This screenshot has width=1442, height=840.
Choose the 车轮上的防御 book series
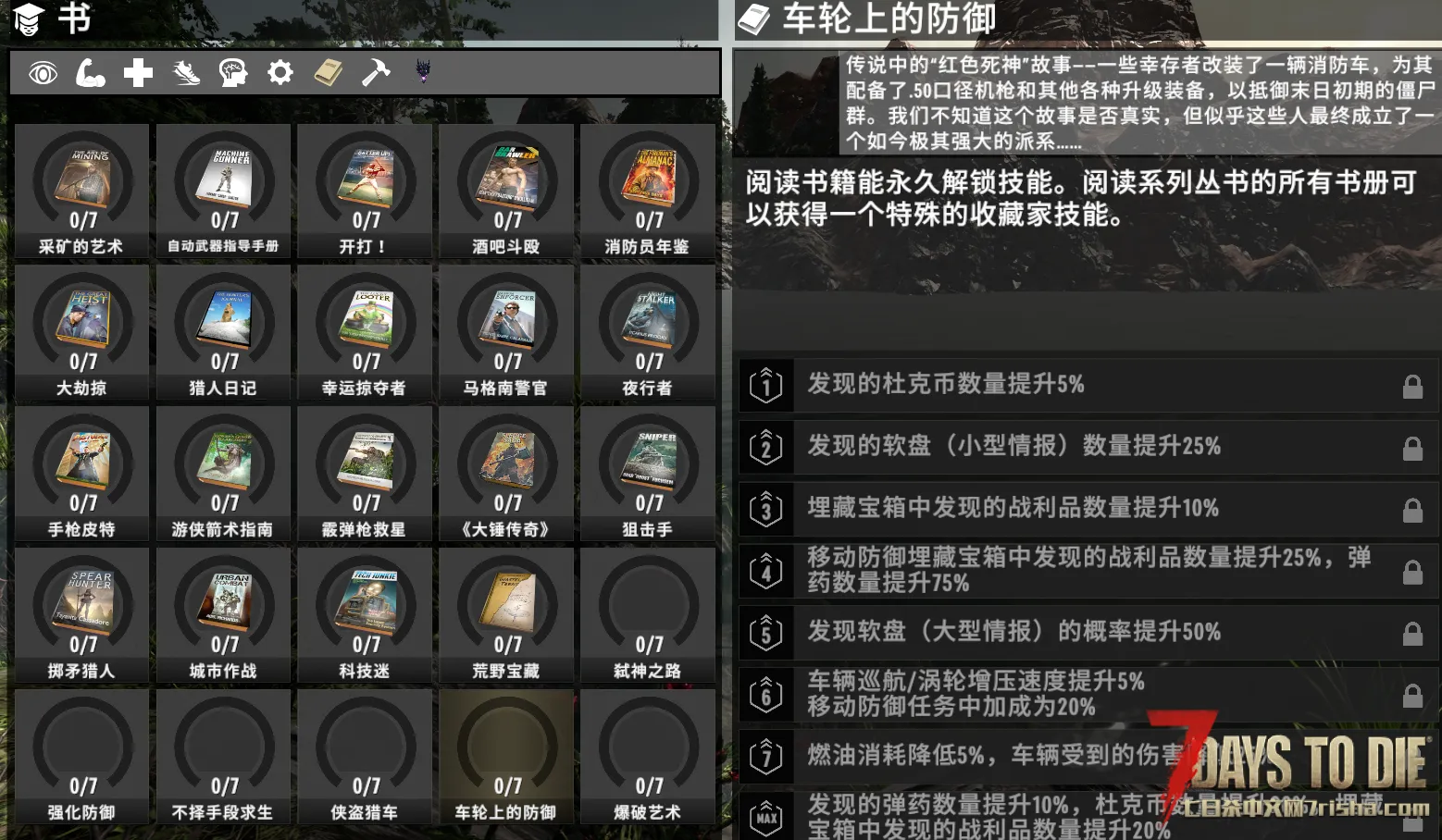pos(506,758)
